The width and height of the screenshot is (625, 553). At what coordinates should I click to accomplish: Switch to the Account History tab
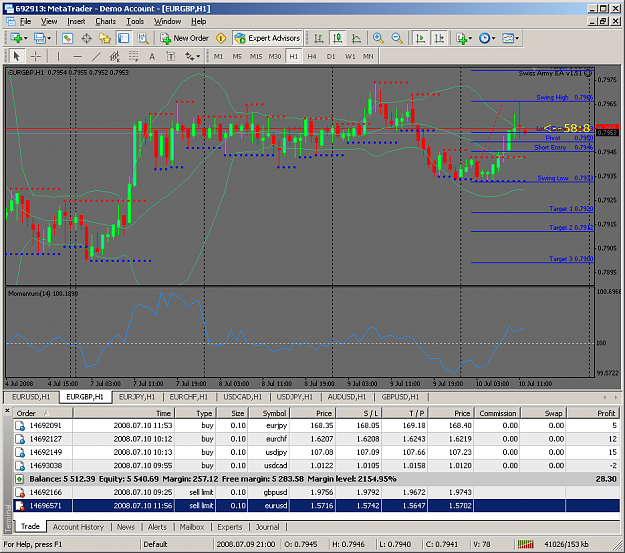tap(78, 527)
